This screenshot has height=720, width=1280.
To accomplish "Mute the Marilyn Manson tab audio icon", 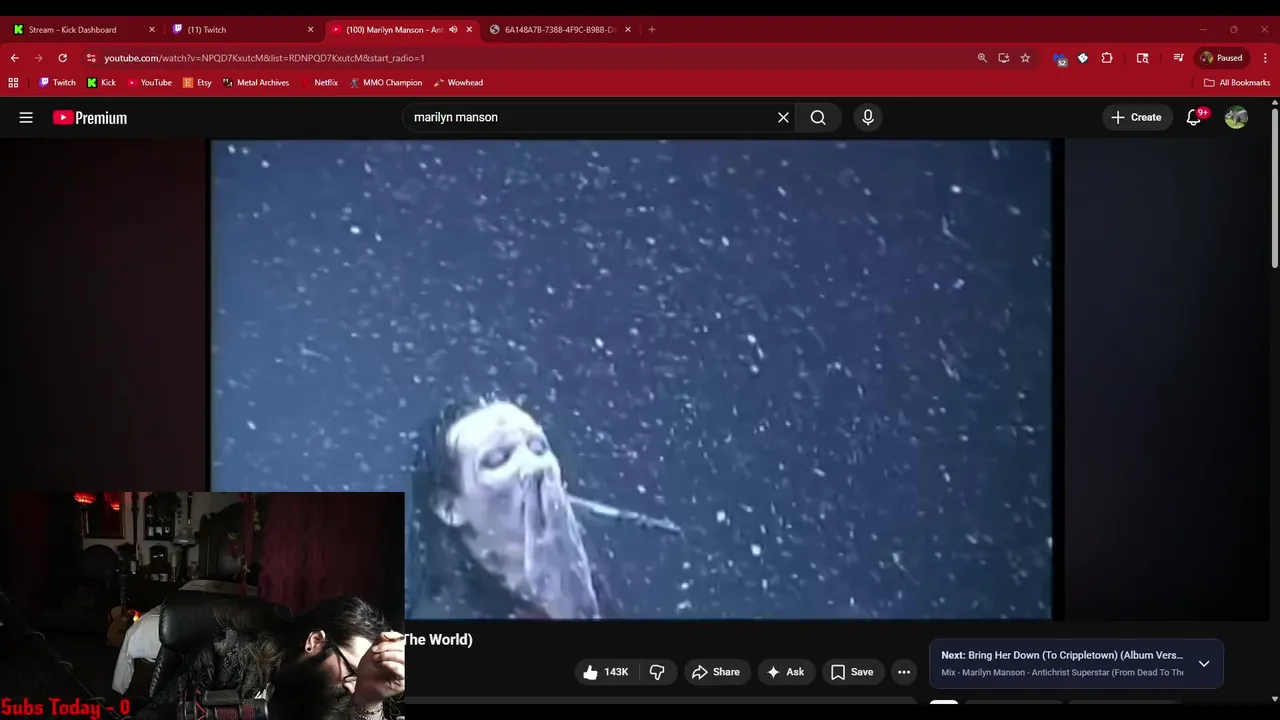I will 453,30.
